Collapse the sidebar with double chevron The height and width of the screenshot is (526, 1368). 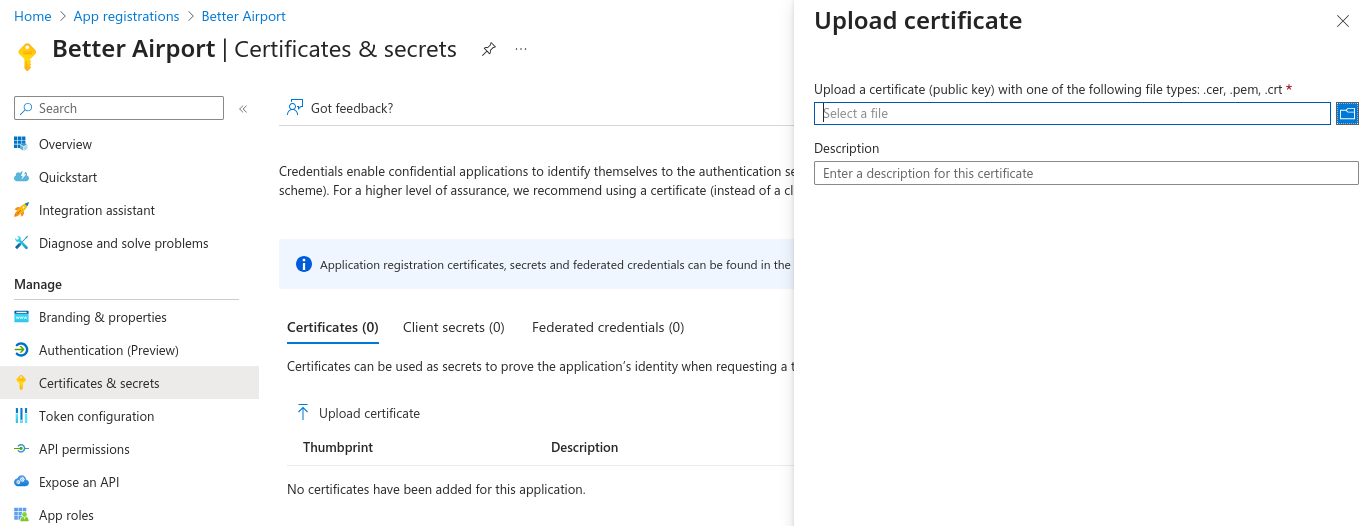pos(243,109)
